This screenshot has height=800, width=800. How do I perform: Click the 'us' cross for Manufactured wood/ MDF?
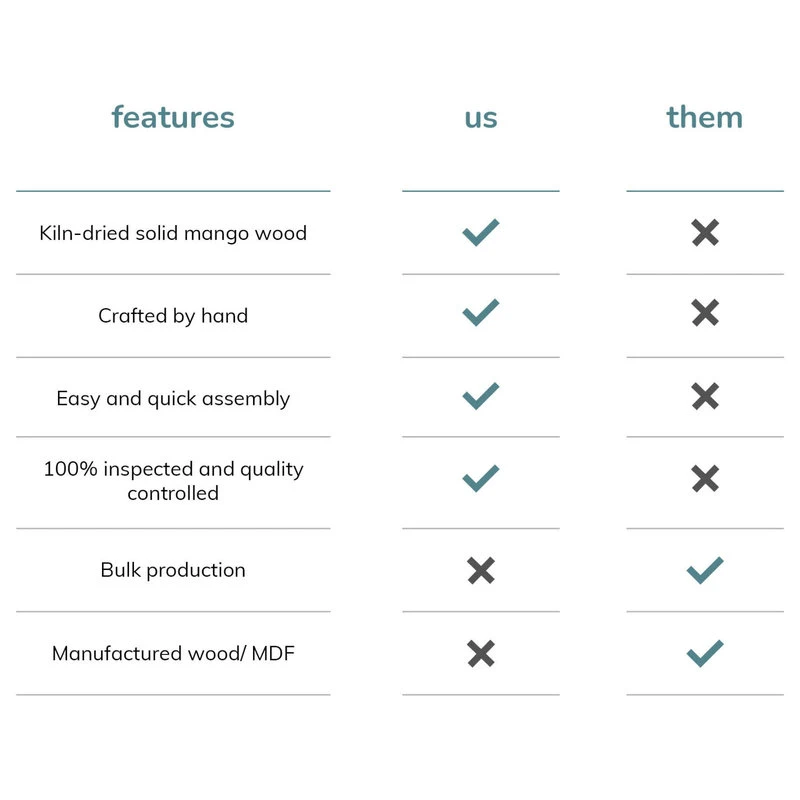481,654
